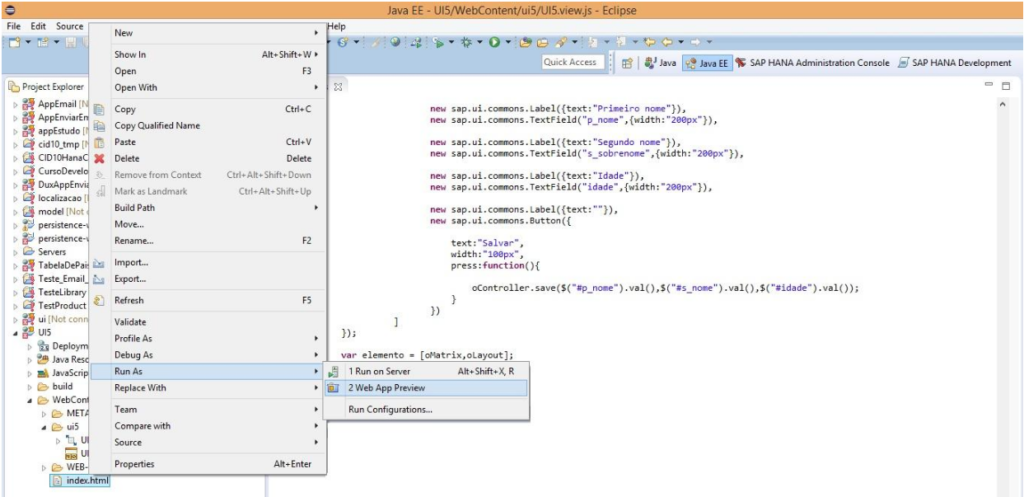Select the Java EE perspective button
This screenshot has width=1024, height=497.
coord(706,62)
